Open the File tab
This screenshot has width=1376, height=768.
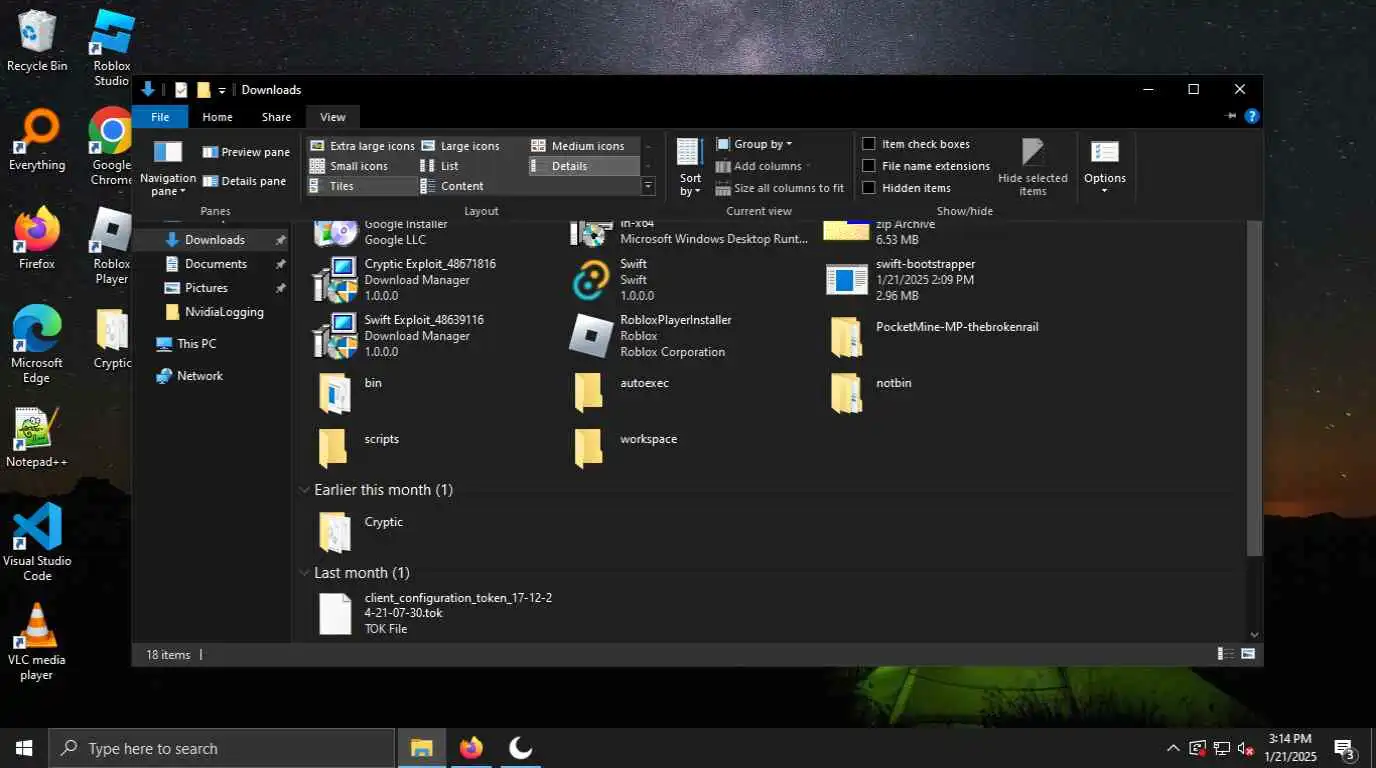pos(160,117)
